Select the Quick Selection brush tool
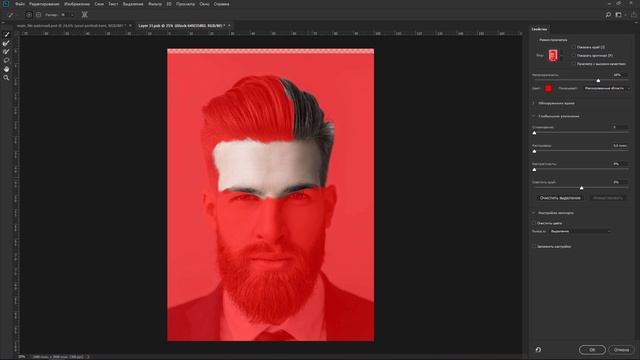This screenshot has height=360, width=640. point(7,35)
